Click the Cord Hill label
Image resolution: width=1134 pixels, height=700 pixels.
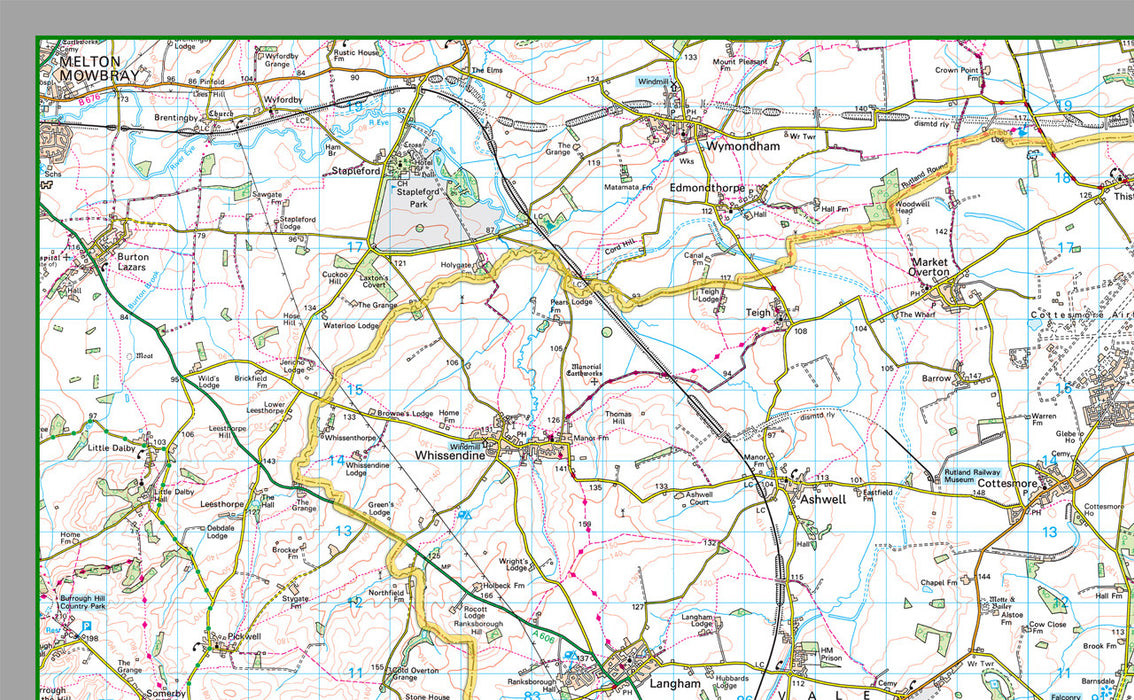(618, 247)
